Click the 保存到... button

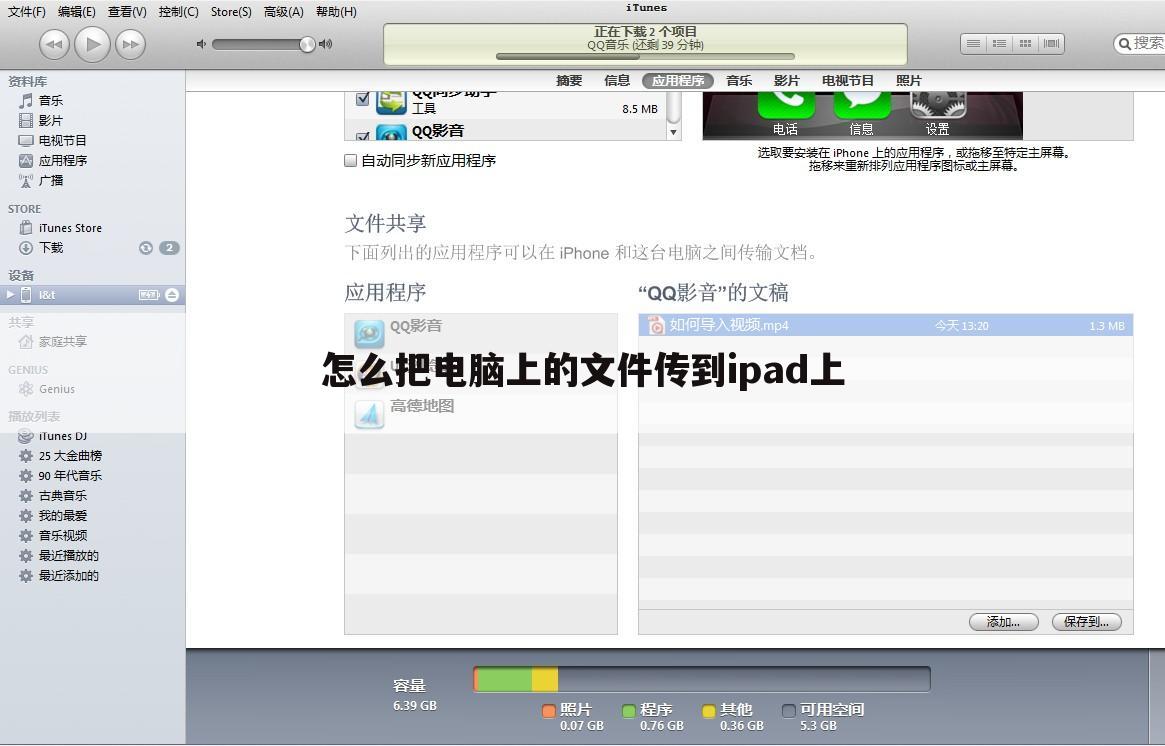tap(1086, 621)
